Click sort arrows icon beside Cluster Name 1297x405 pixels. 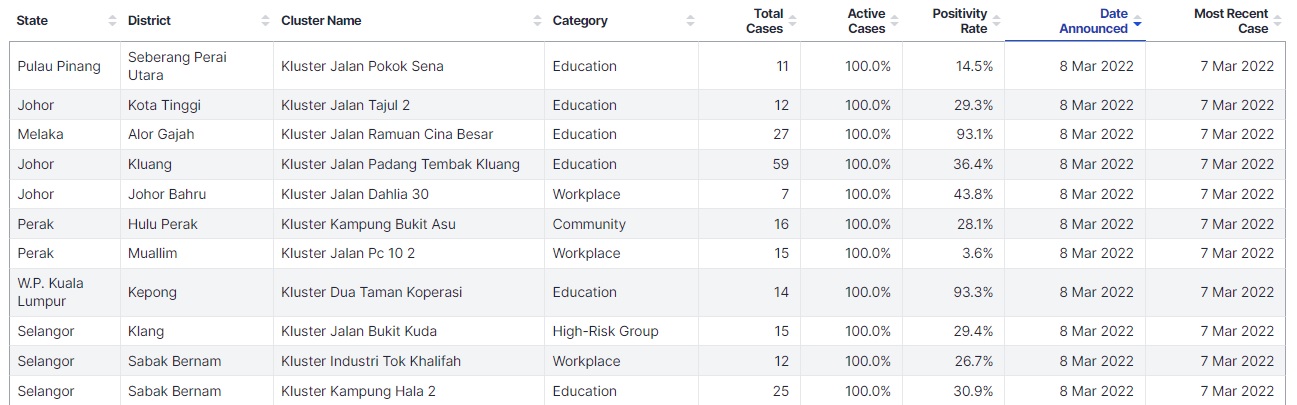[537, 21]
